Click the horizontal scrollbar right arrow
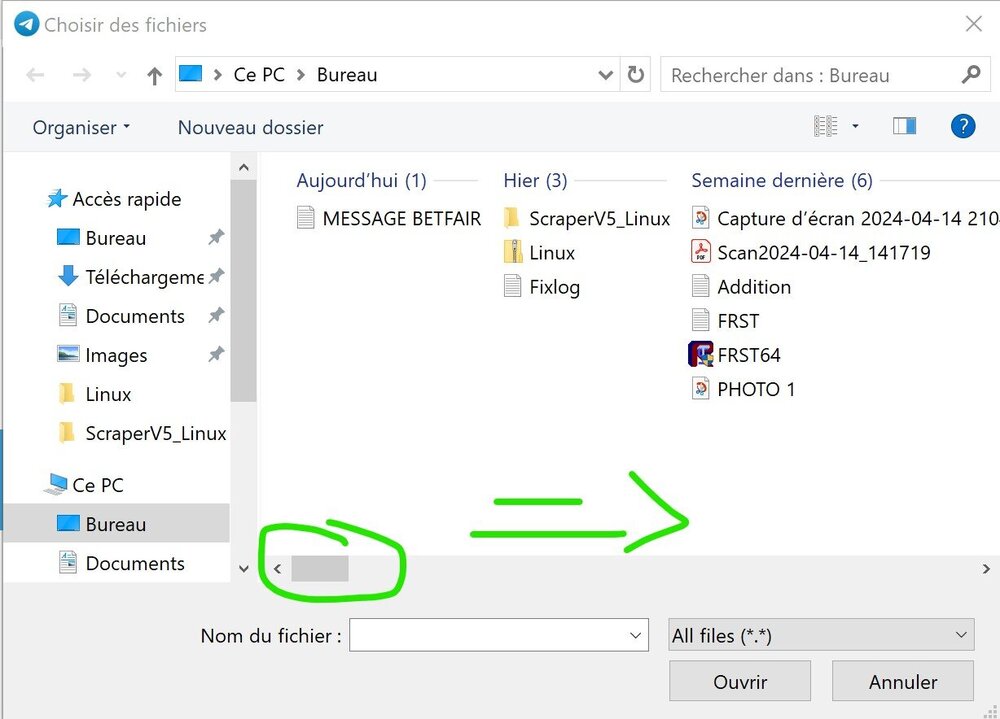The image size is (1000, 719). point(986,568)
